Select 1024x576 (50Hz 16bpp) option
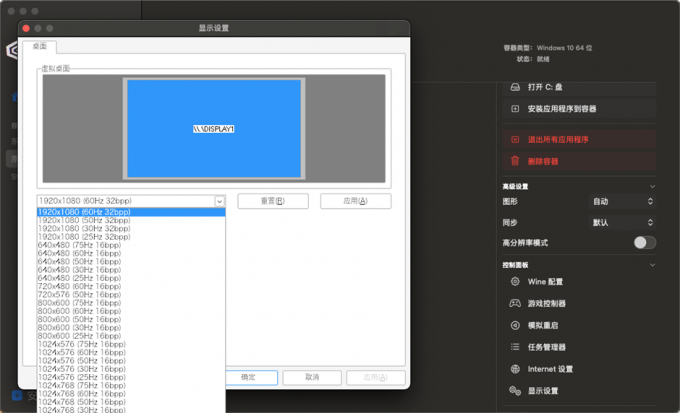The image size is (680, 413). pyautogui.click(x=131, y=361)
